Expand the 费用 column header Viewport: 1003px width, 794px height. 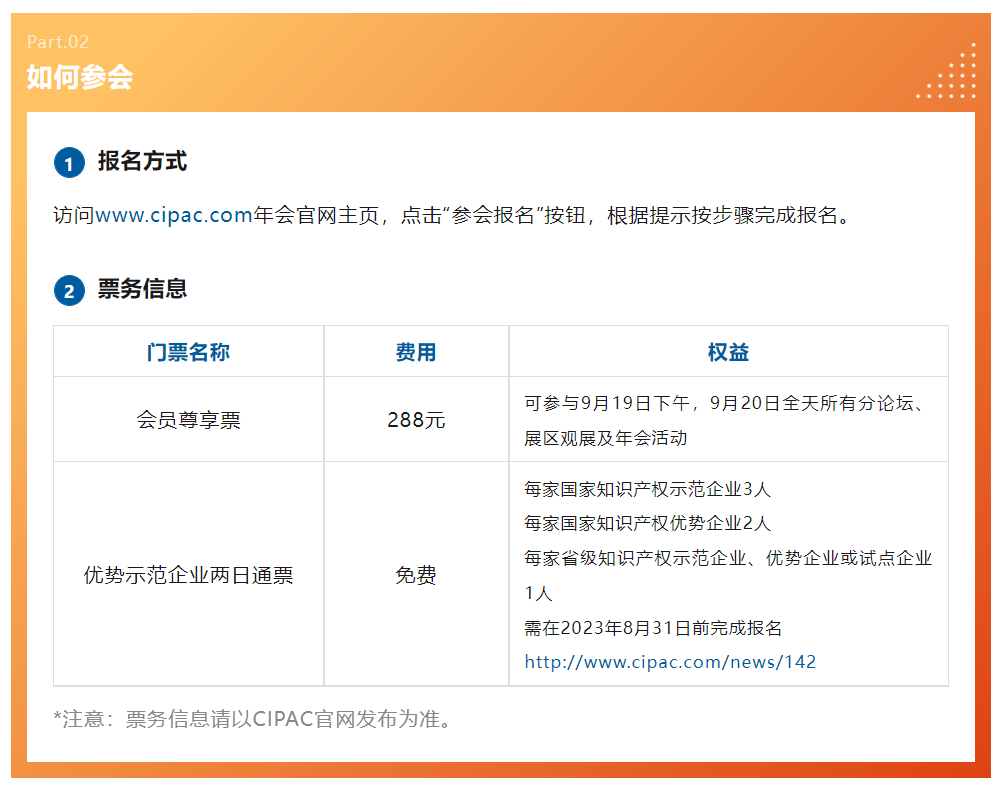click(416, 350)
